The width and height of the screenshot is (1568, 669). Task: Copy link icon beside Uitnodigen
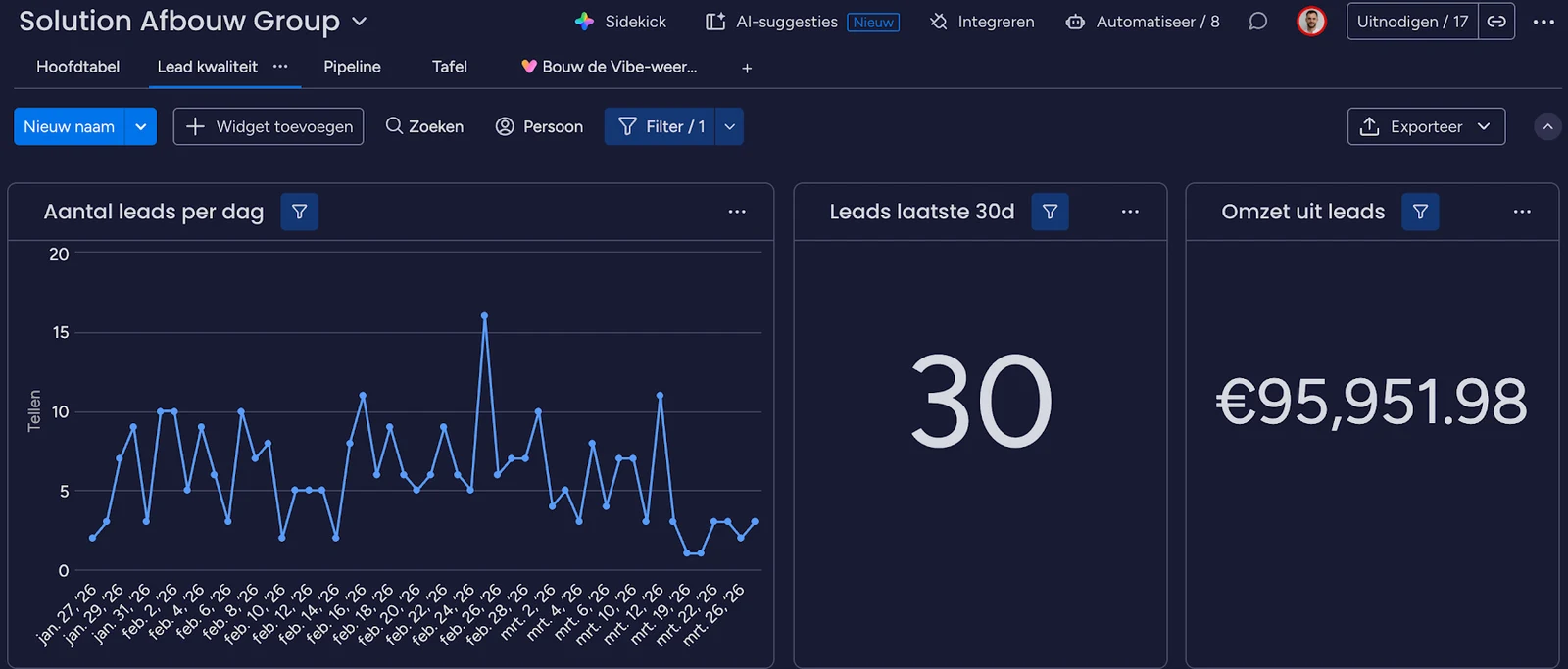[x=1496, y=22]
